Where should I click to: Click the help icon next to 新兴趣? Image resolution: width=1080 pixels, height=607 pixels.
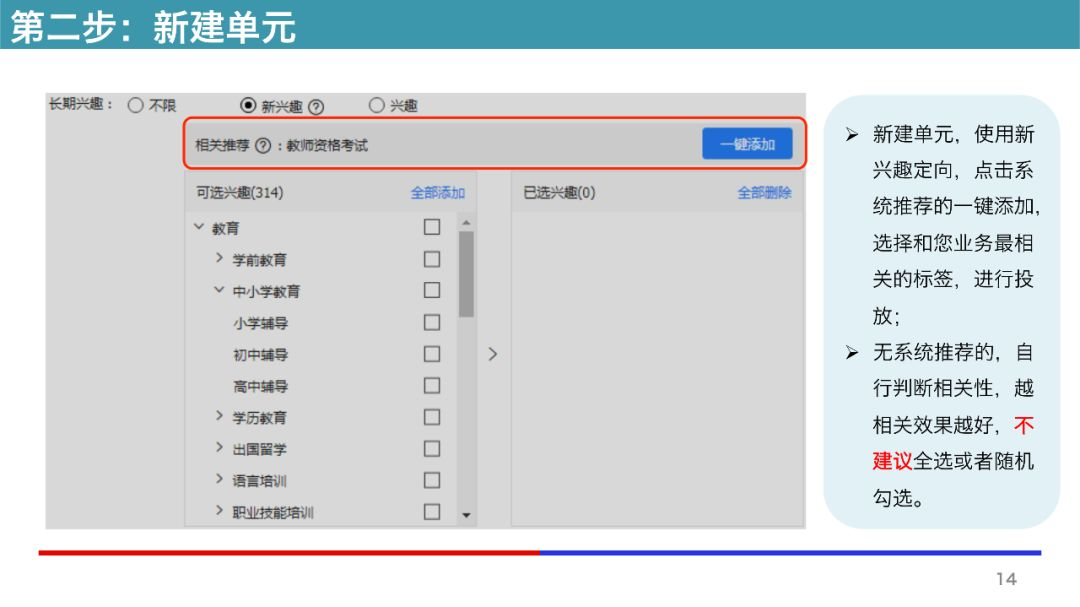[317, 106]
